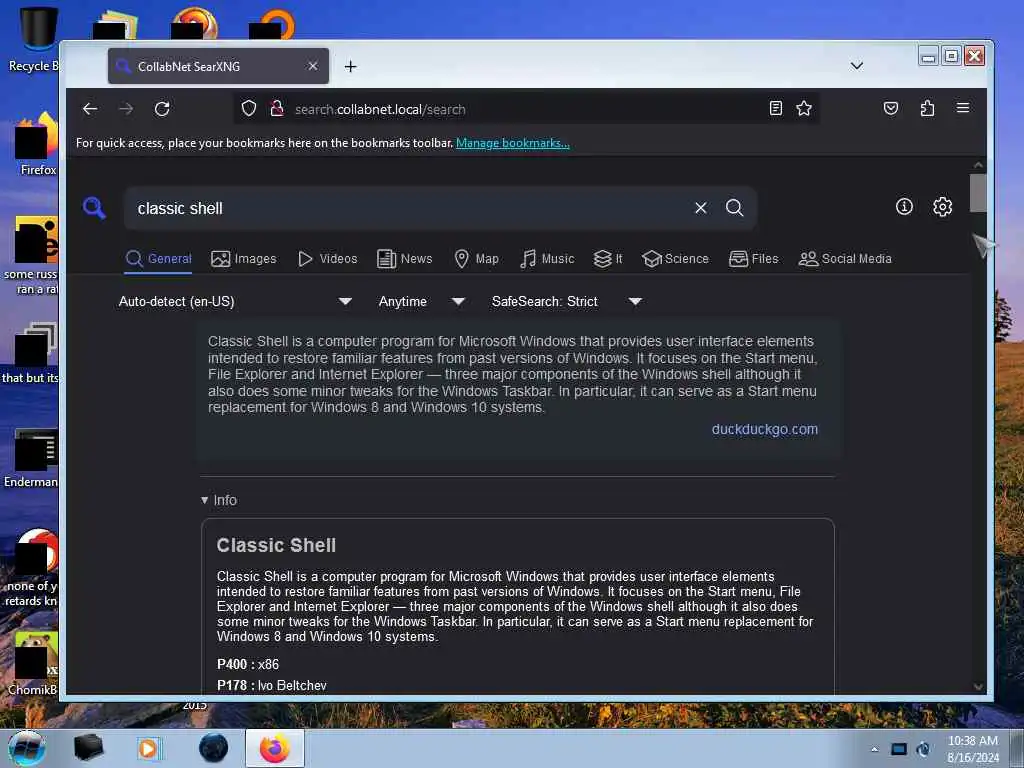Switch to the Images tab

(244, 259)
